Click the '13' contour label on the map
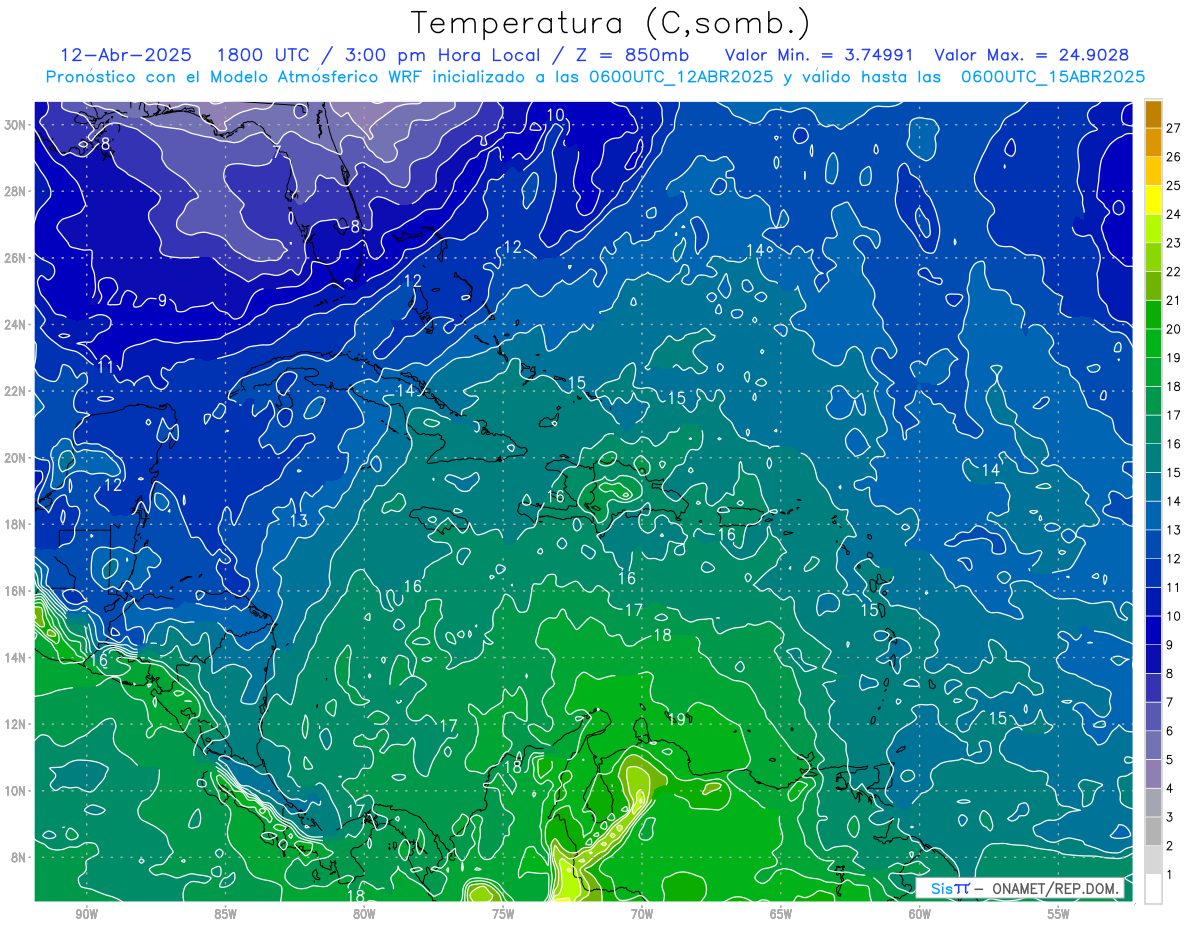Viewport: 1200px width, 927px height. 299,520
